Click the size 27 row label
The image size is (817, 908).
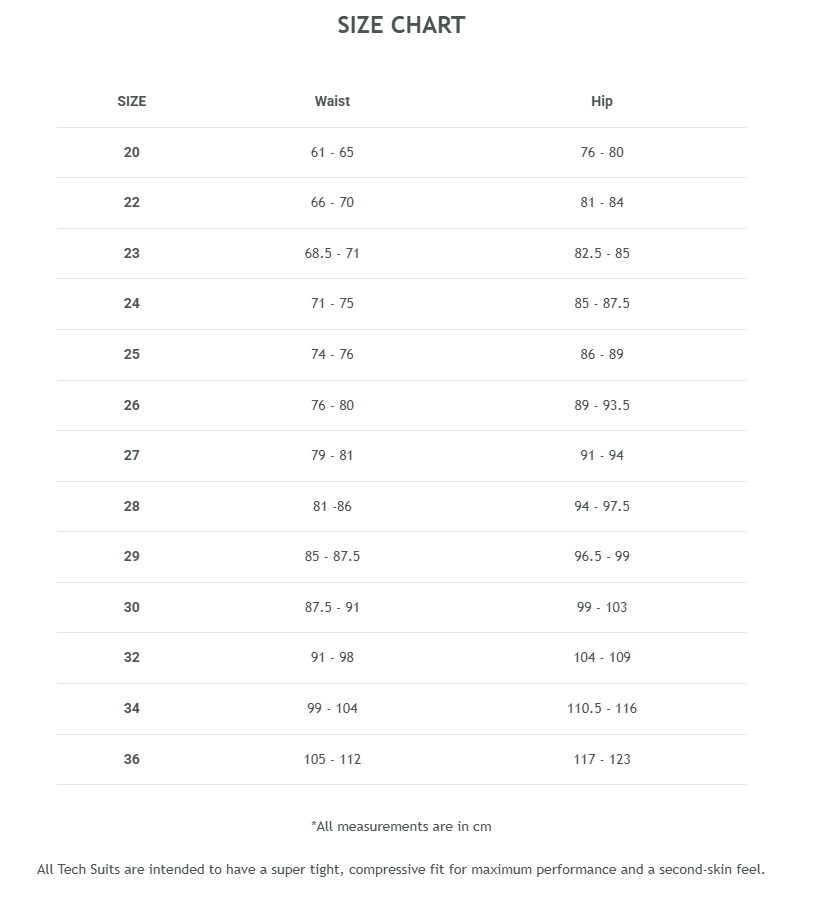coord(132,455)
